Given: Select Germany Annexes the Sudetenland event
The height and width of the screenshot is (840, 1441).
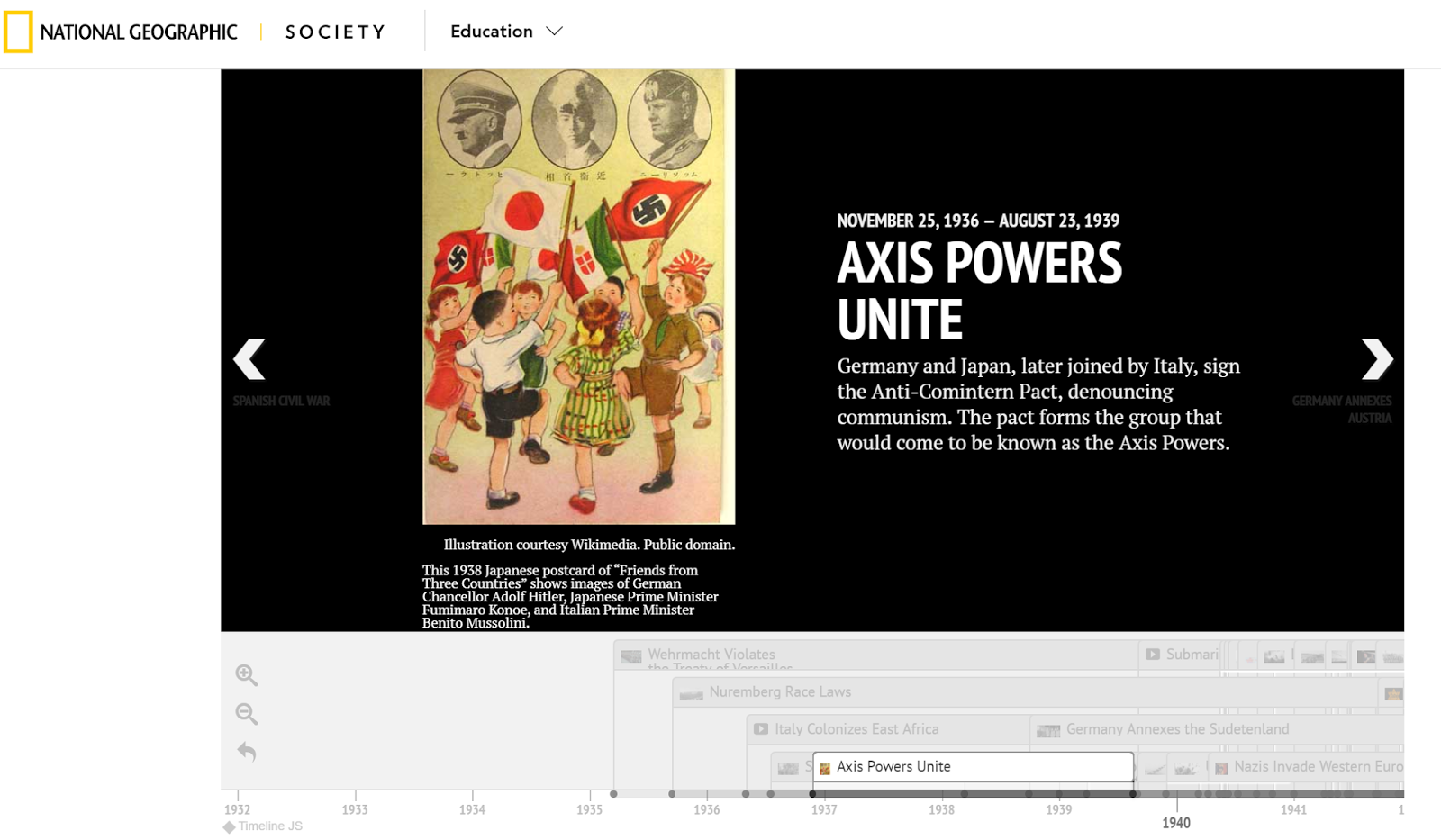Looking at the screenshot, I should coord(1216,729).
